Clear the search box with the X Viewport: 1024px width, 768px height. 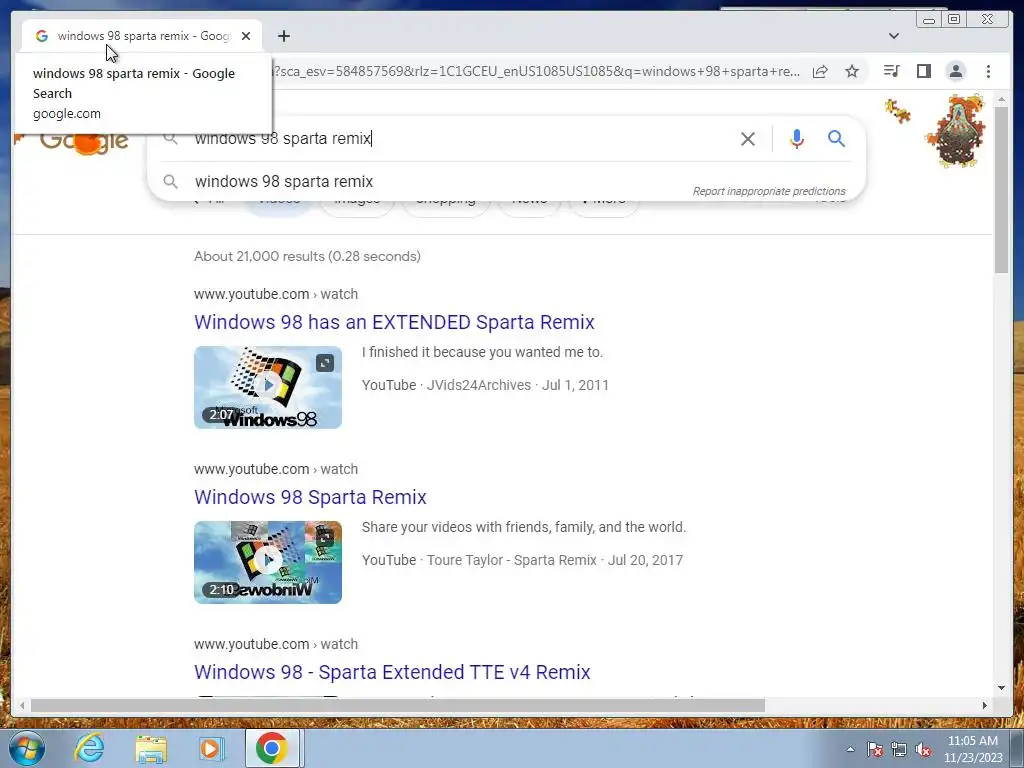point(748,138)
